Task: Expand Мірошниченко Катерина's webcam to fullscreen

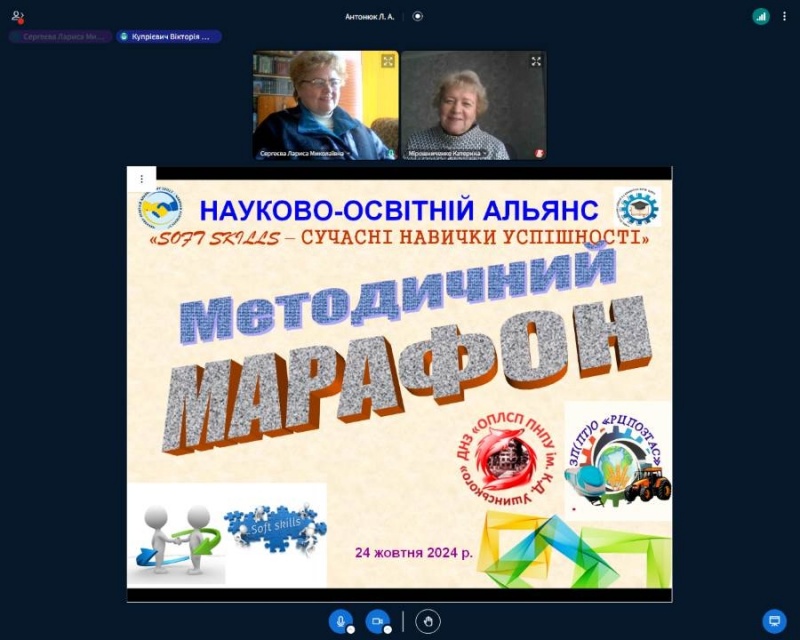Action: click(x=536, y=62)
